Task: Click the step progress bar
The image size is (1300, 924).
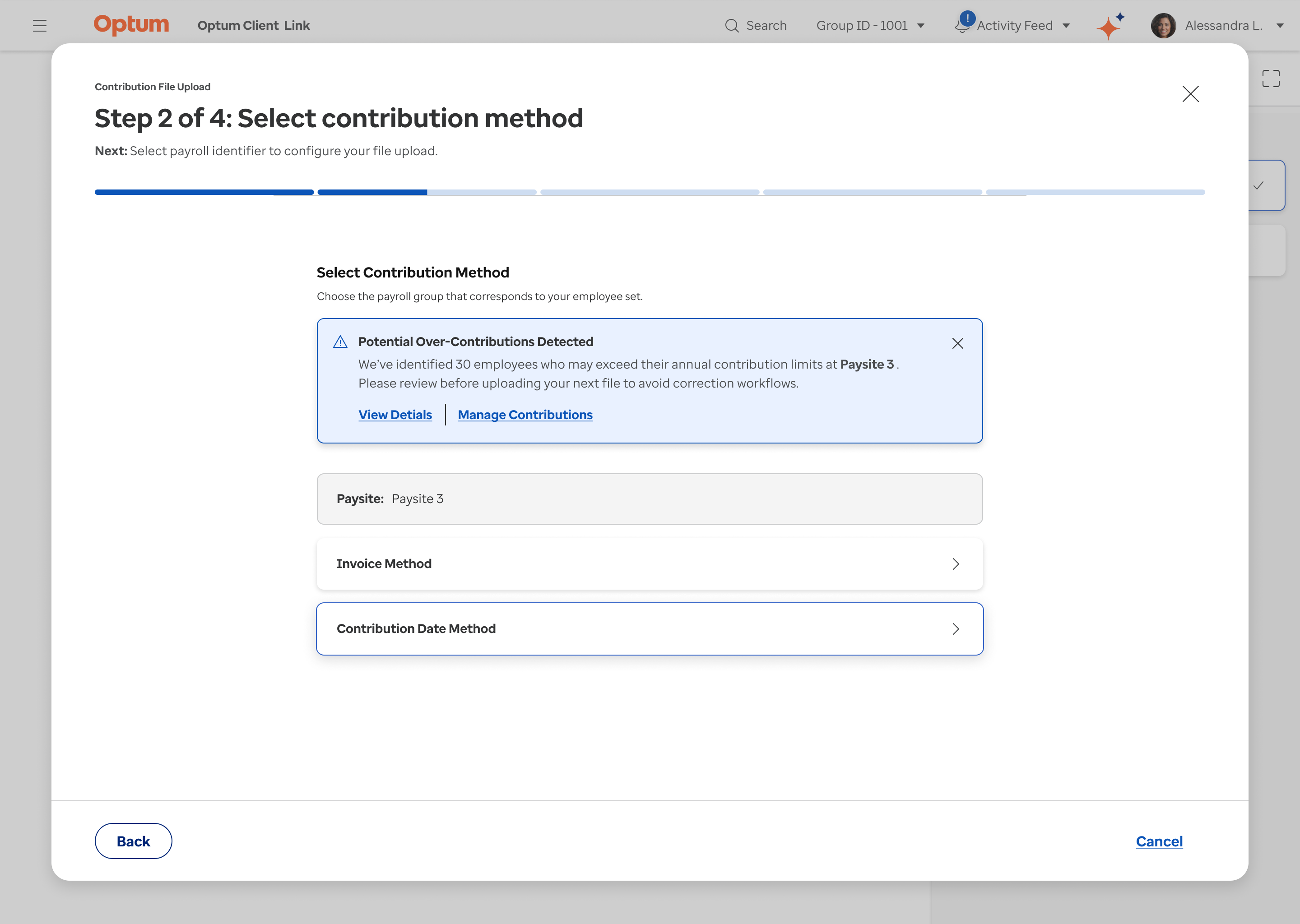Action: tap(650, 192)
